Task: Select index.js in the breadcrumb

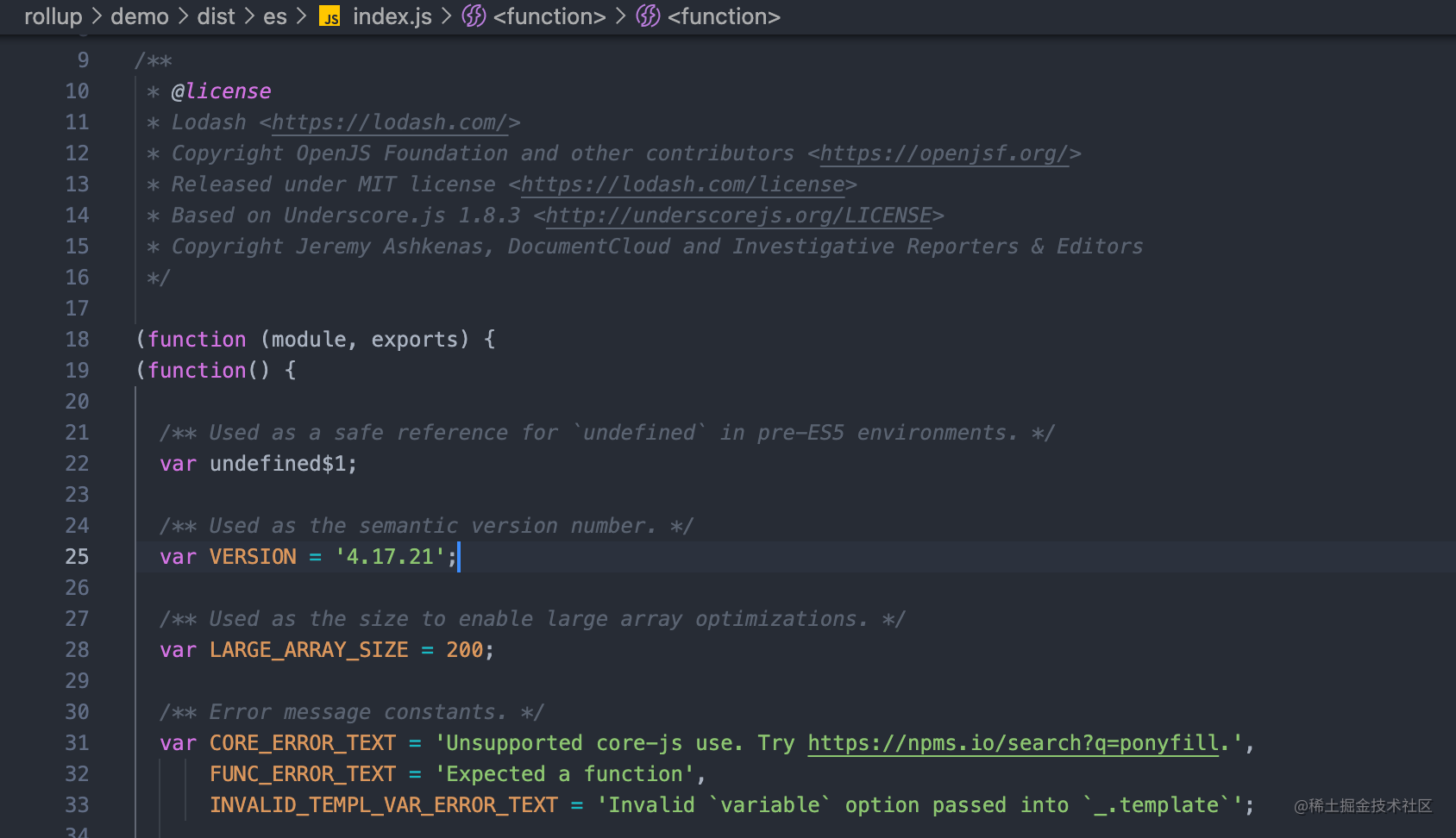Action: (392, 16)
